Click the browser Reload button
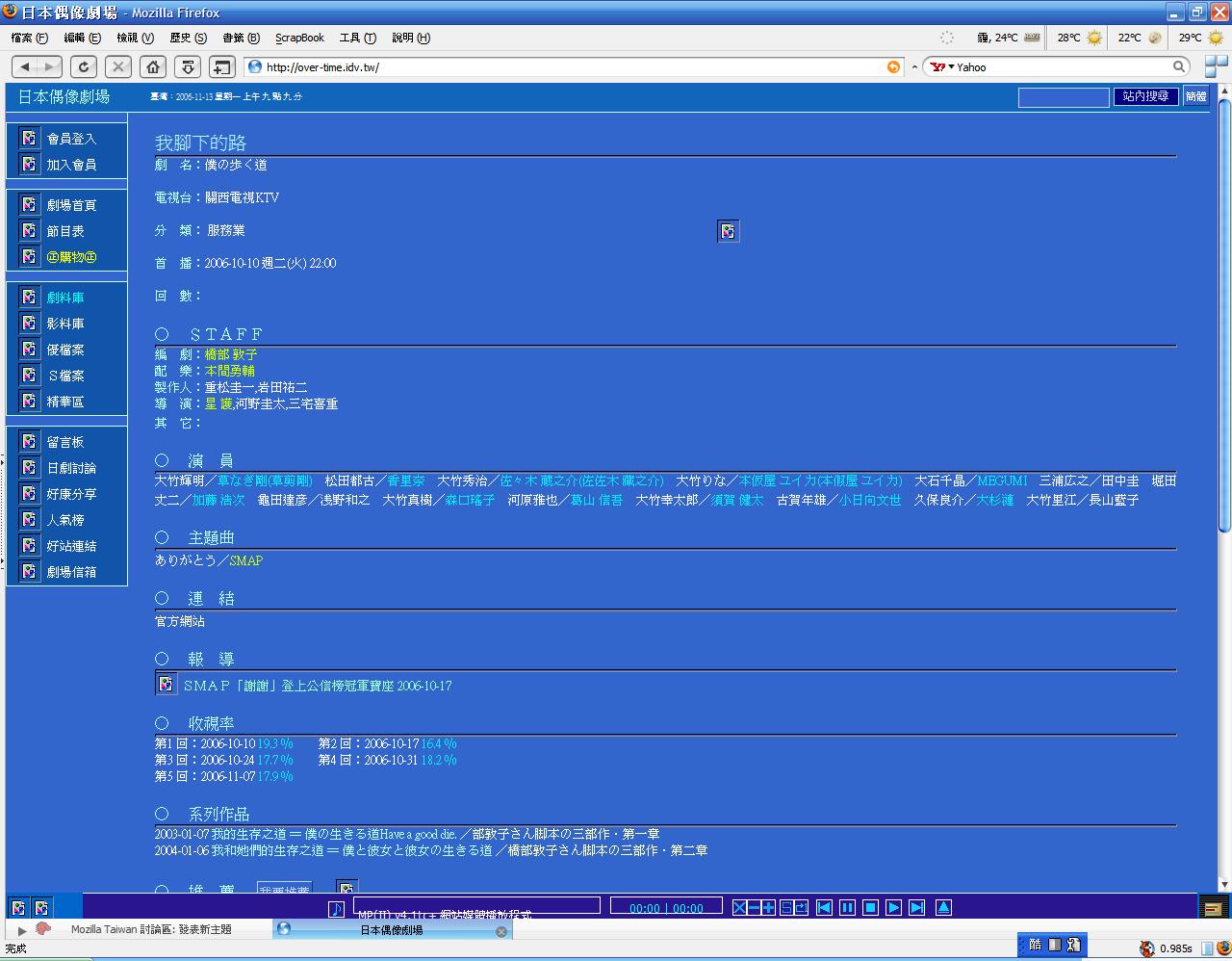Image resolution: width=1232 pixels, height=961 pixels. 84,66
